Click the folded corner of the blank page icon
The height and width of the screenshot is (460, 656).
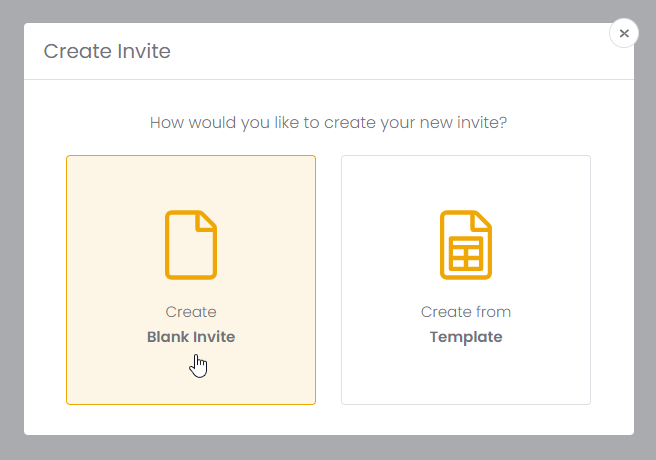pyautogui.click(x=207, y=221)
